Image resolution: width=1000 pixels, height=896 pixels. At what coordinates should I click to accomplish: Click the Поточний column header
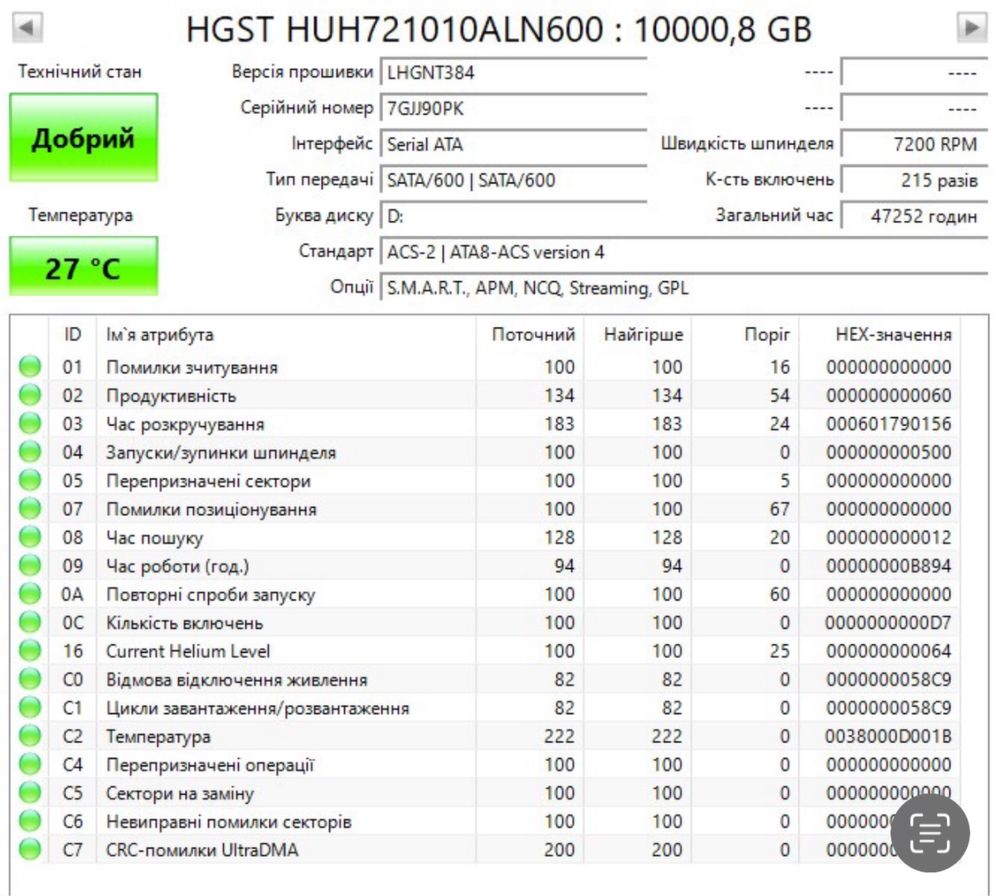click(533, 334)
